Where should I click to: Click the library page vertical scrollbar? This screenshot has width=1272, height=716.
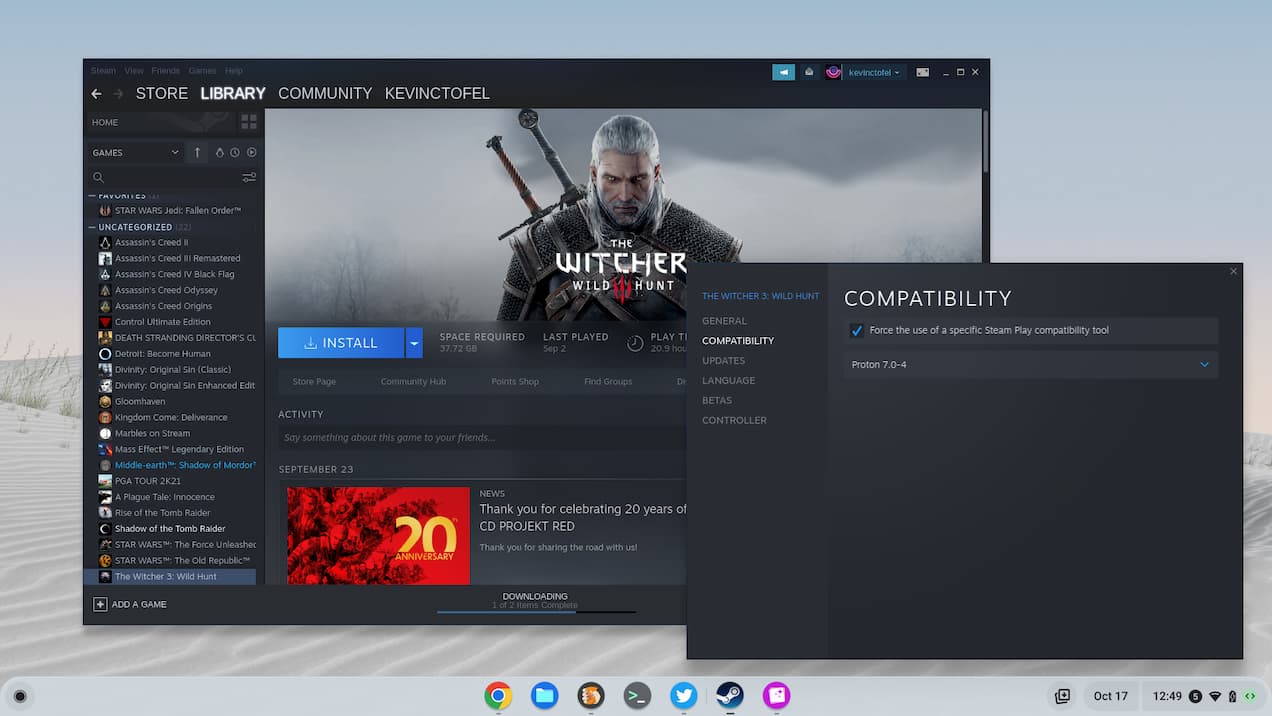coord(984,140)
